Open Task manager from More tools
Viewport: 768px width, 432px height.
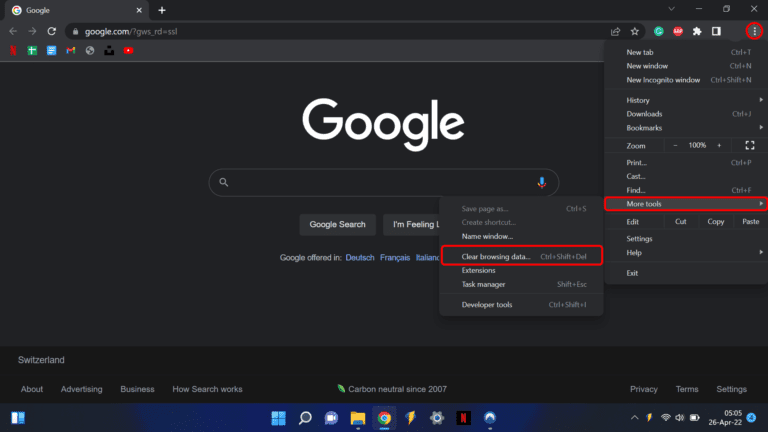click(x=483, y=284)
